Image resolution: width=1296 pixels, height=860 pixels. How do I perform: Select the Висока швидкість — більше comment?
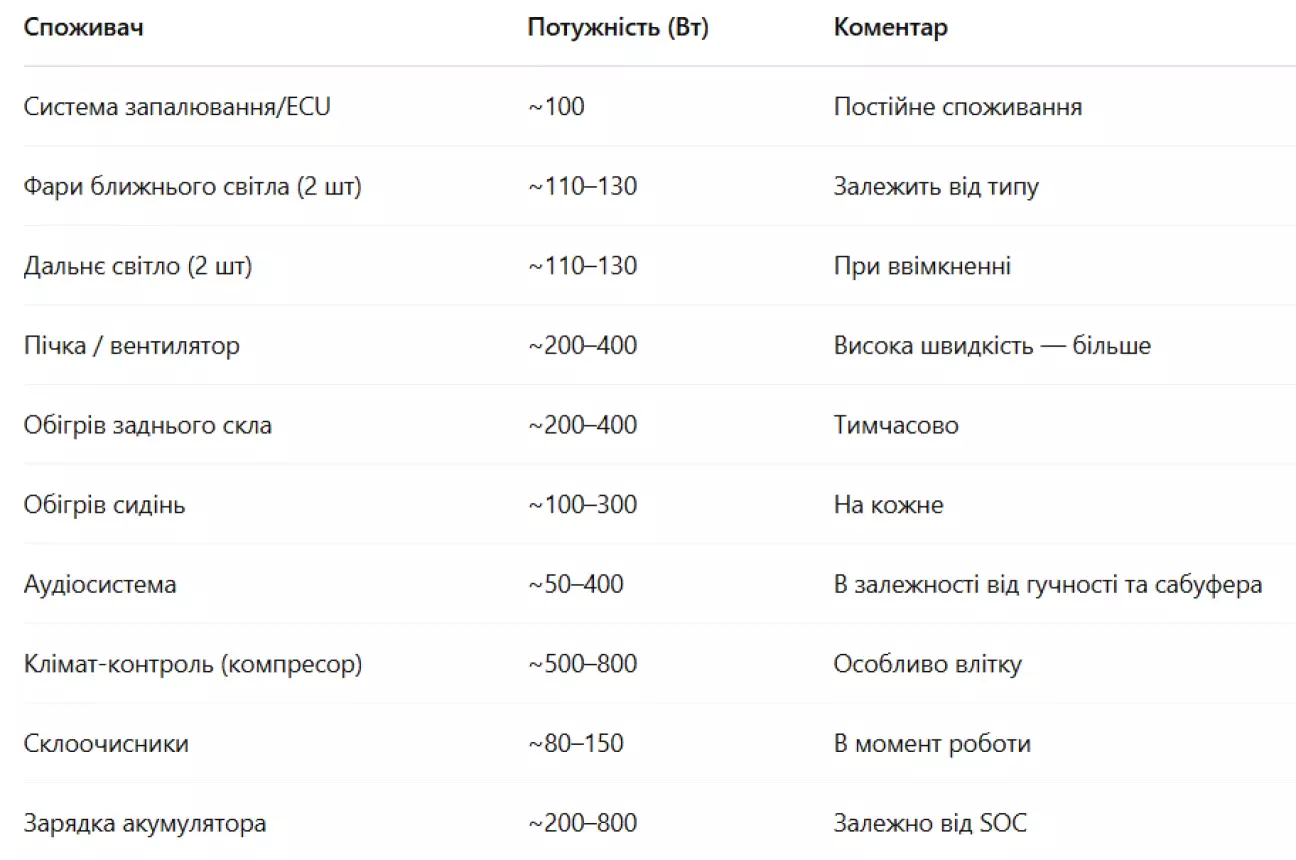[x=992, y=346]
